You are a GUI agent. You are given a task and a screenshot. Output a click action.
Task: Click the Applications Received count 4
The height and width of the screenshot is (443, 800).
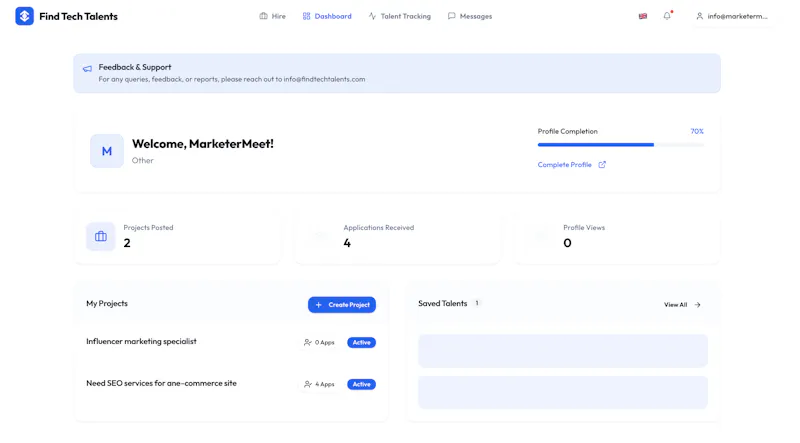click(x=347, y=243)
